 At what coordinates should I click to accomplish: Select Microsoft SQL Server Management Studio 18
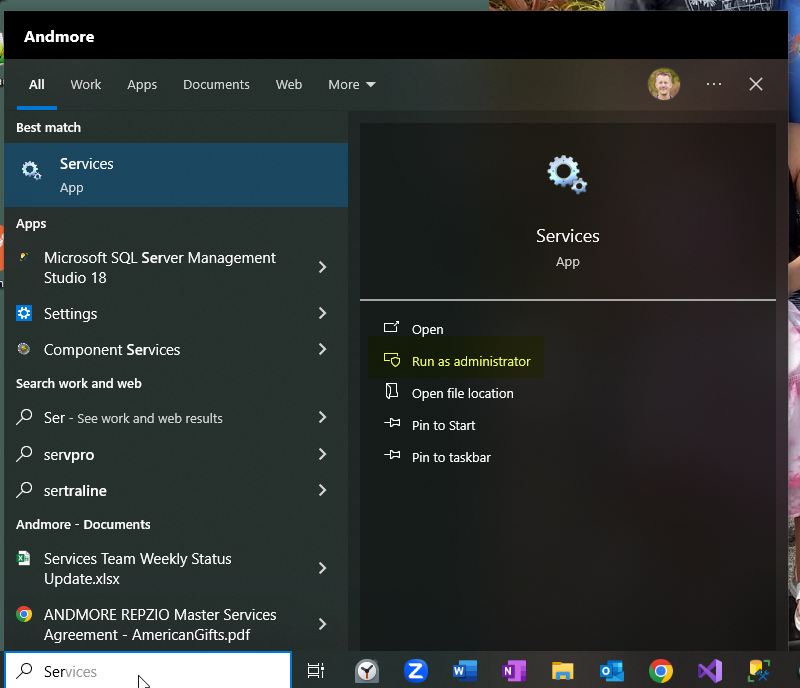(x=160, y=267)
